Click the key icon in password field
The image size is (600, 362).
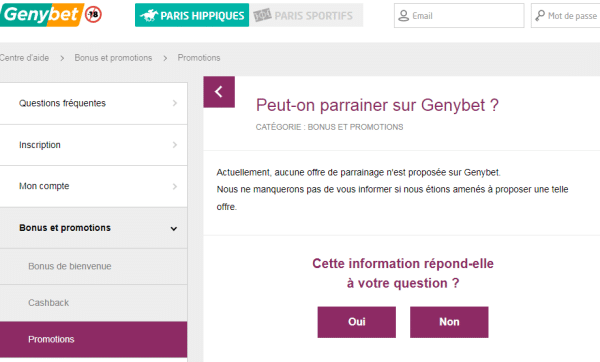coord(540,16)
